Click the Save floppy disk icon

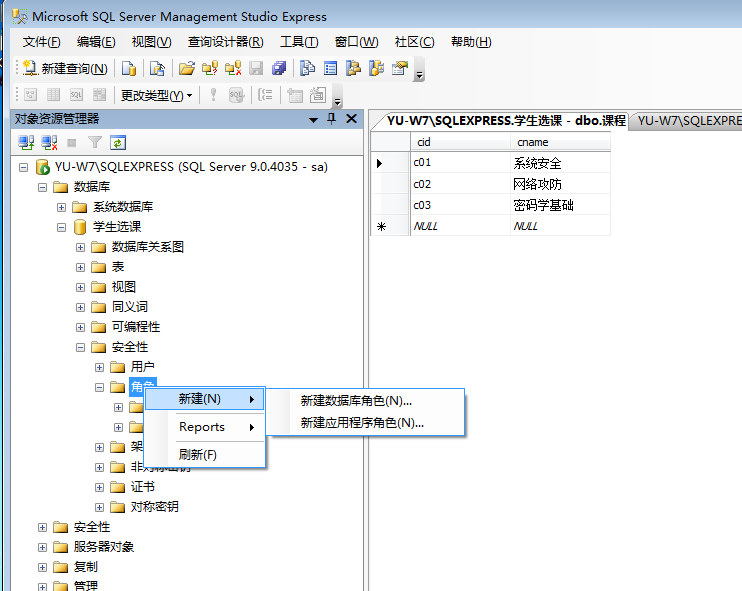pyautogui.click(x=256, y=69)
